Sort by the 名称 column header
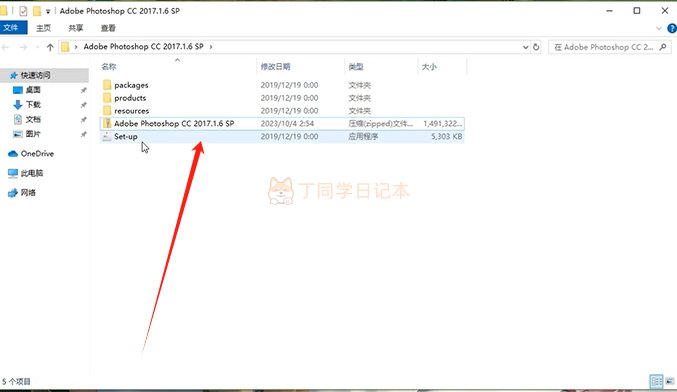 pos(109,66)
